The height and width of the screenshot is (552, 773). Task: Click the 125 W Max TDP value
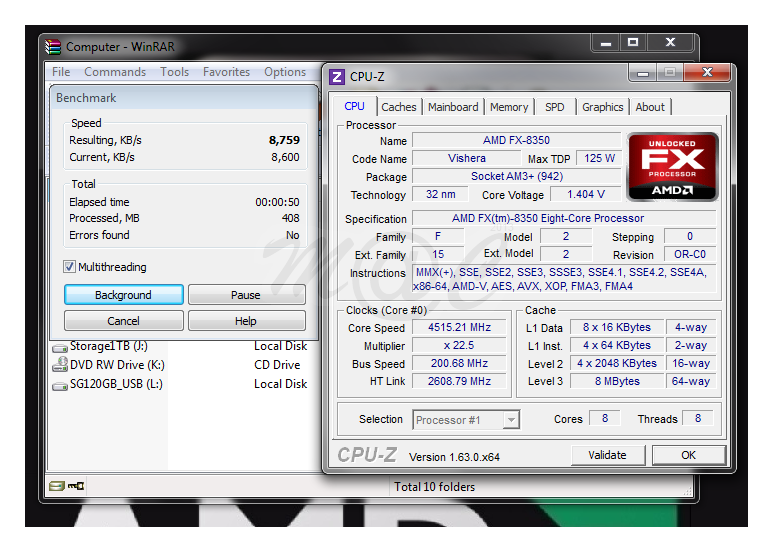point(598,158)
